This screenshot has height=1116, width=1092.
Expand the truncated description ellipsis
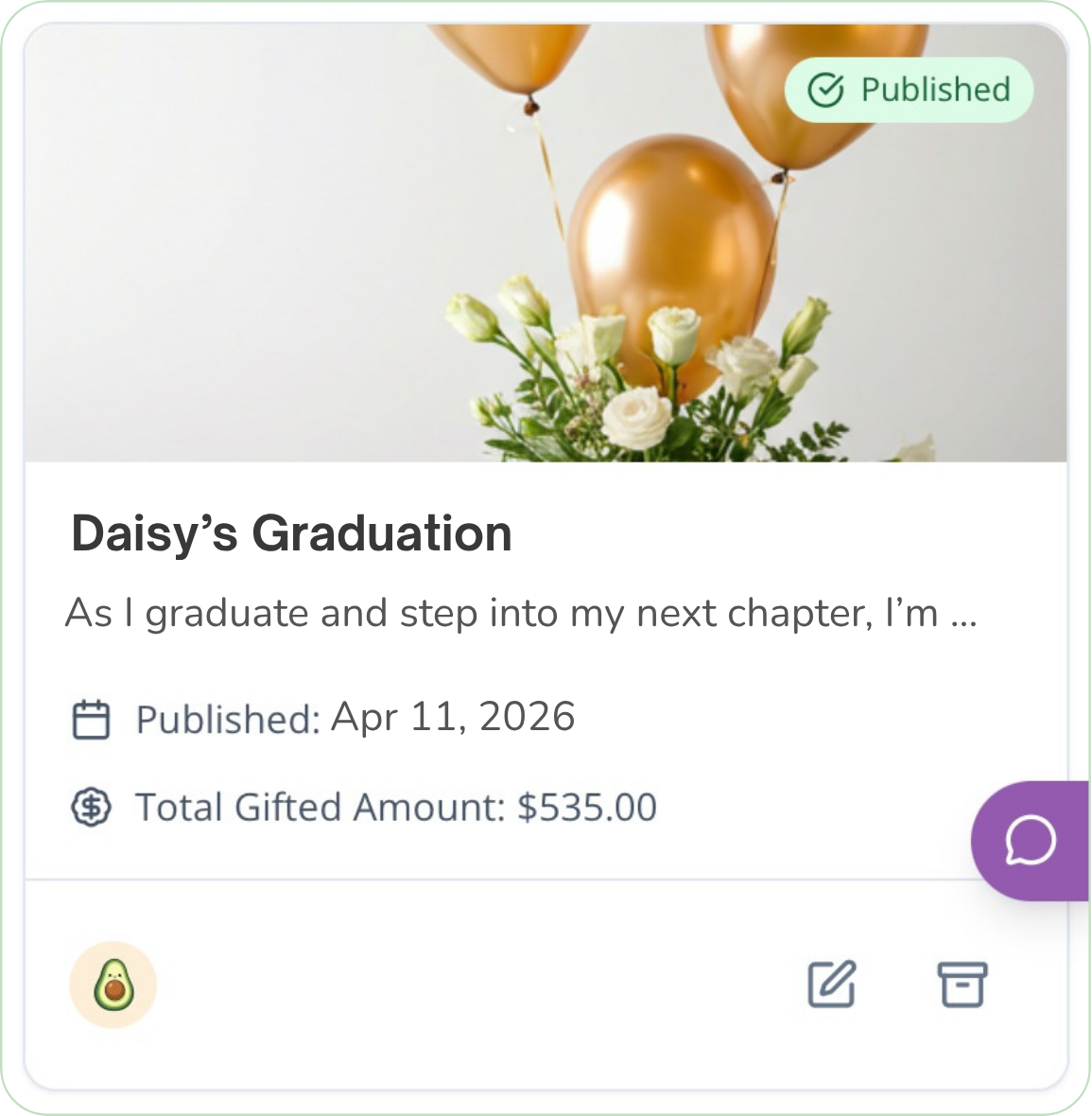[962, 616]
